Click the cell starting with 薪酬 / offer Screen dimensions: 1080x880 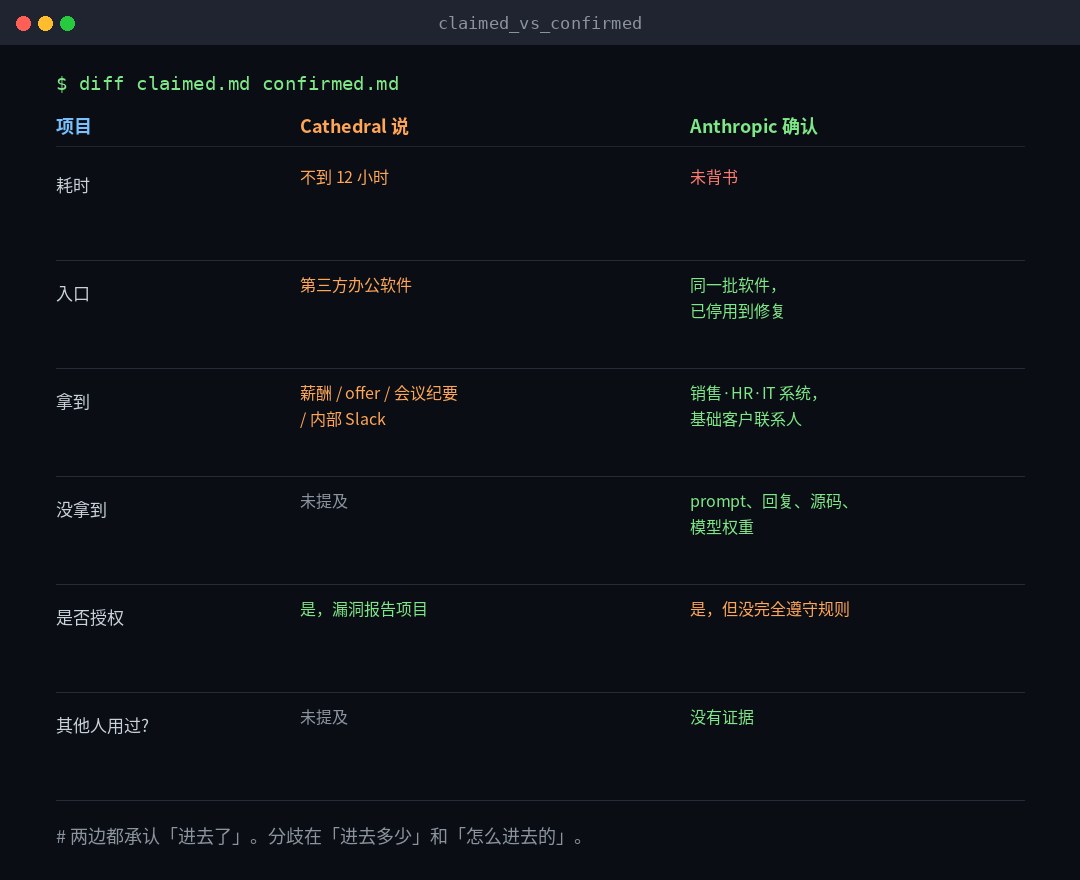[379, 406]
